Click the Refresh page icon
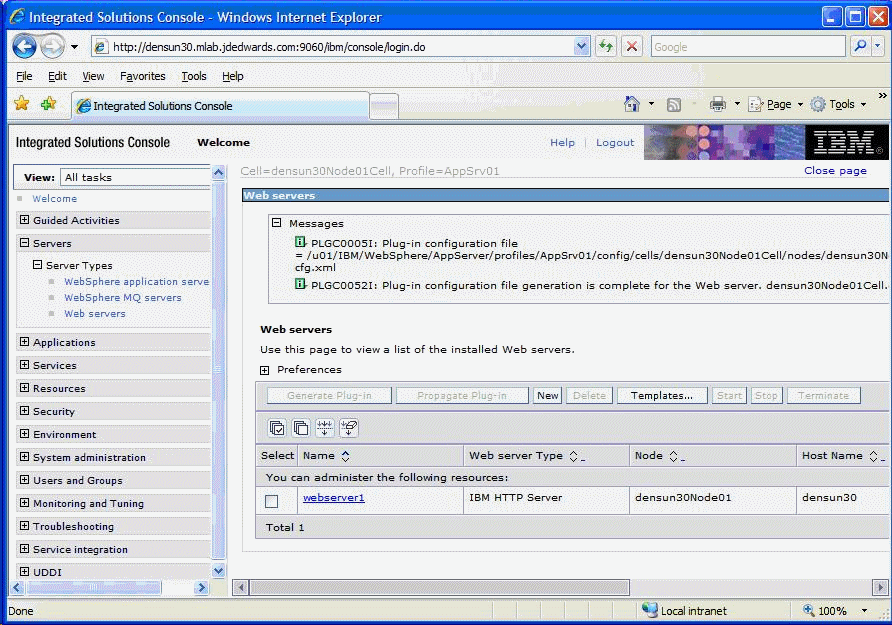892x625 pixels. [606, 46]
